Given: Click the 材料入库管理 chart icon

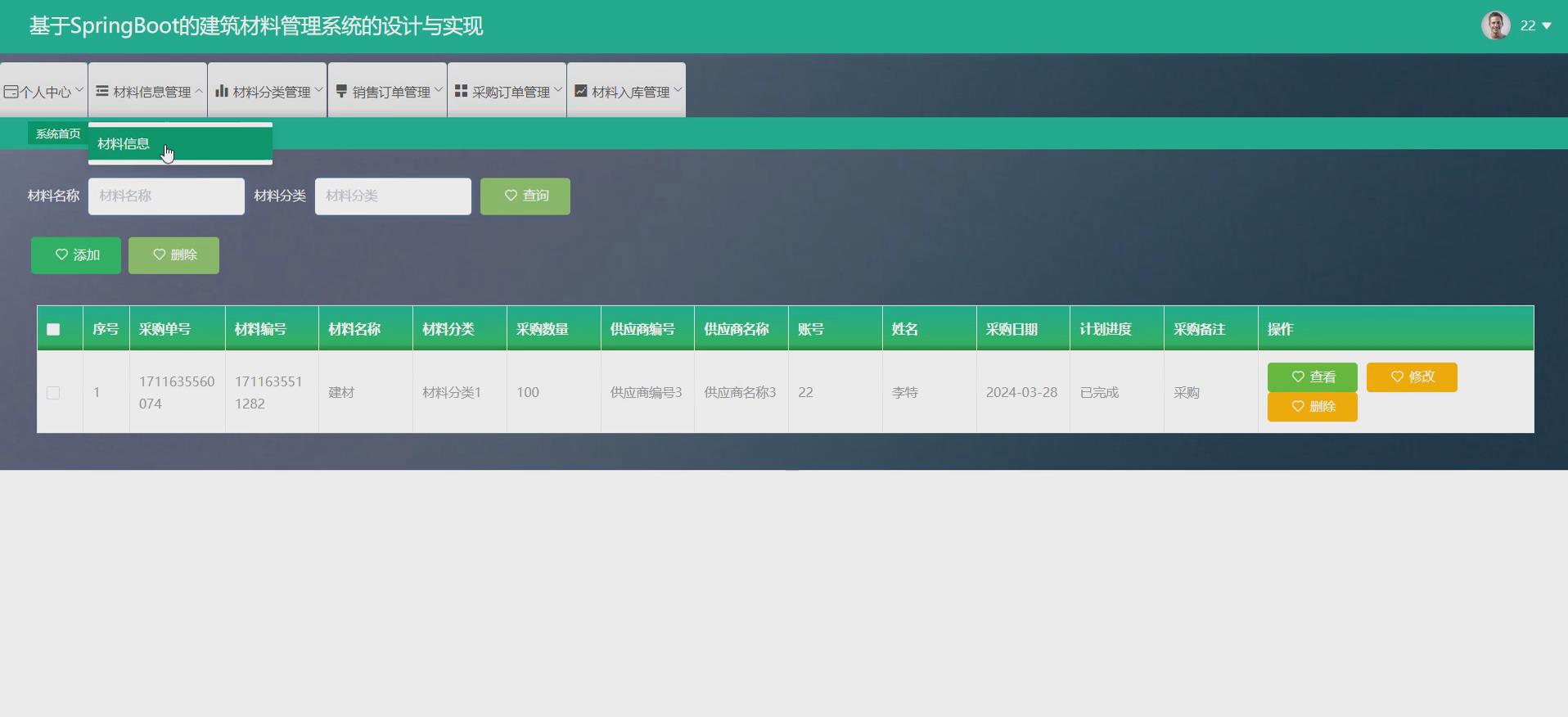Looking at the screenshot, I should 581,91.
